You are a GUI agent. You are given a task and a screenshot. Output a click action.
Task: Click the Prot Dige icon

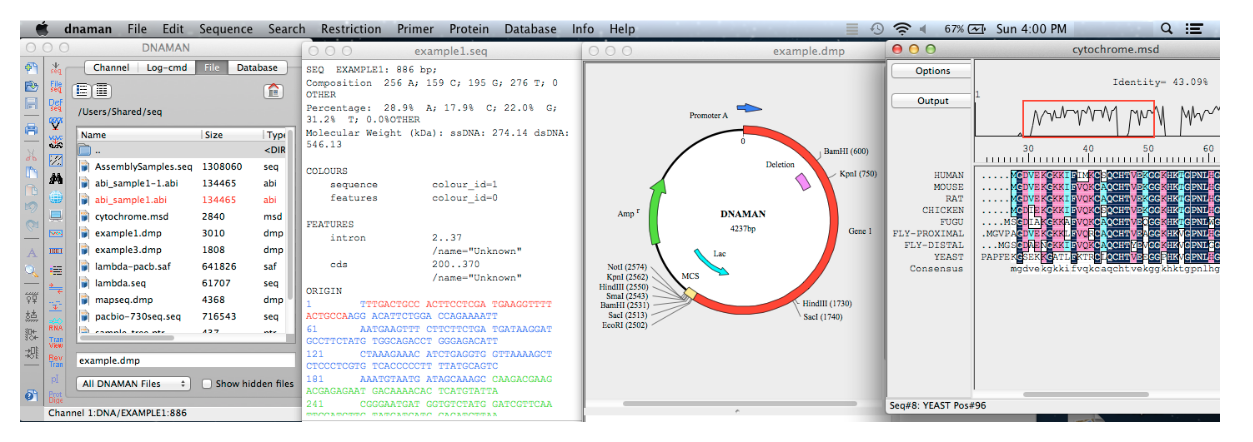coord(56,397)
